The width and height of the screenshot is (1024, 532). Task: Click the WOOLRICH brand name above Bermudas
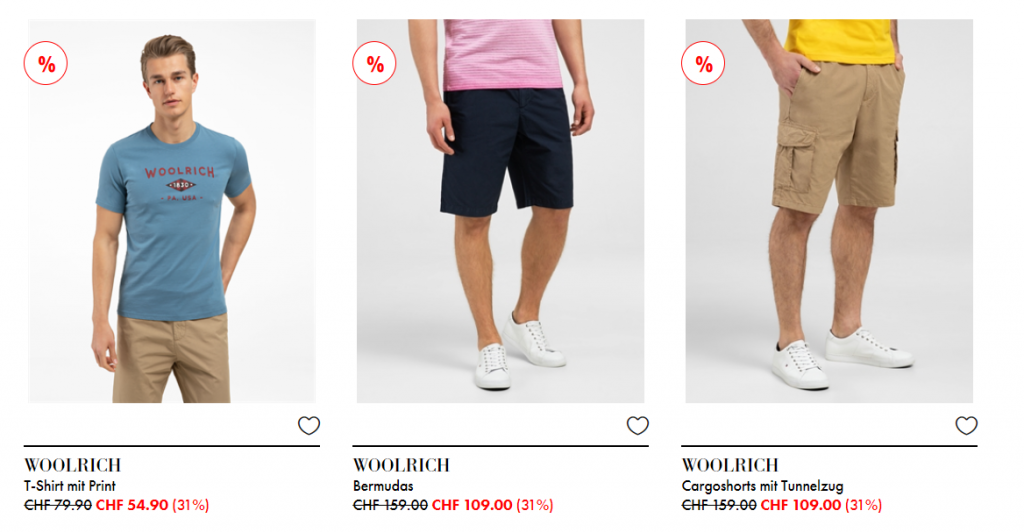tap(402, 465)
